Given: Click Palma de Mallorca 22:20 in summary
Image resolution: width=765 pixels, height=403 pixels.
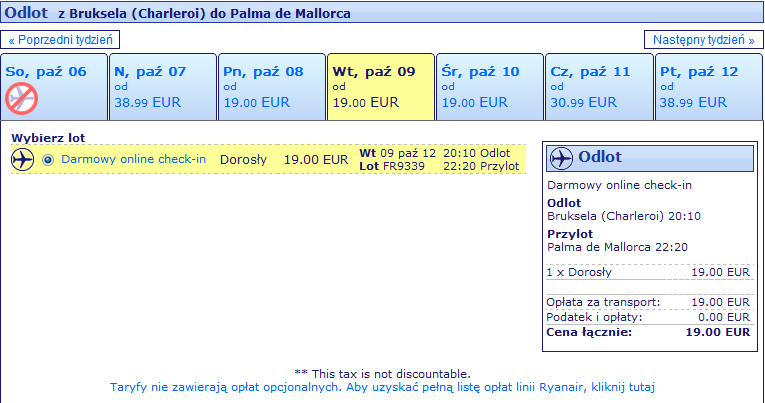Looking at the screenshot, I should (617, 247).
